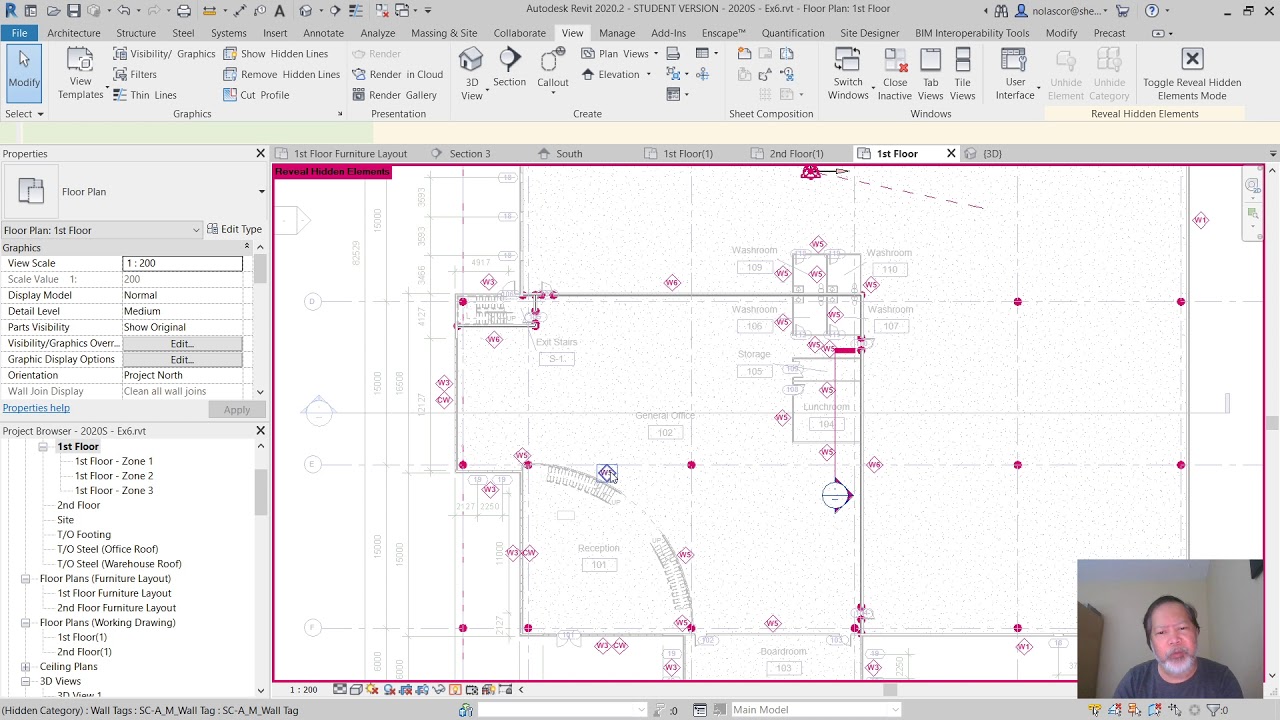Collapse the 1st Floor tree node
The image size is (1280, 720).
(x=43, y=447)
